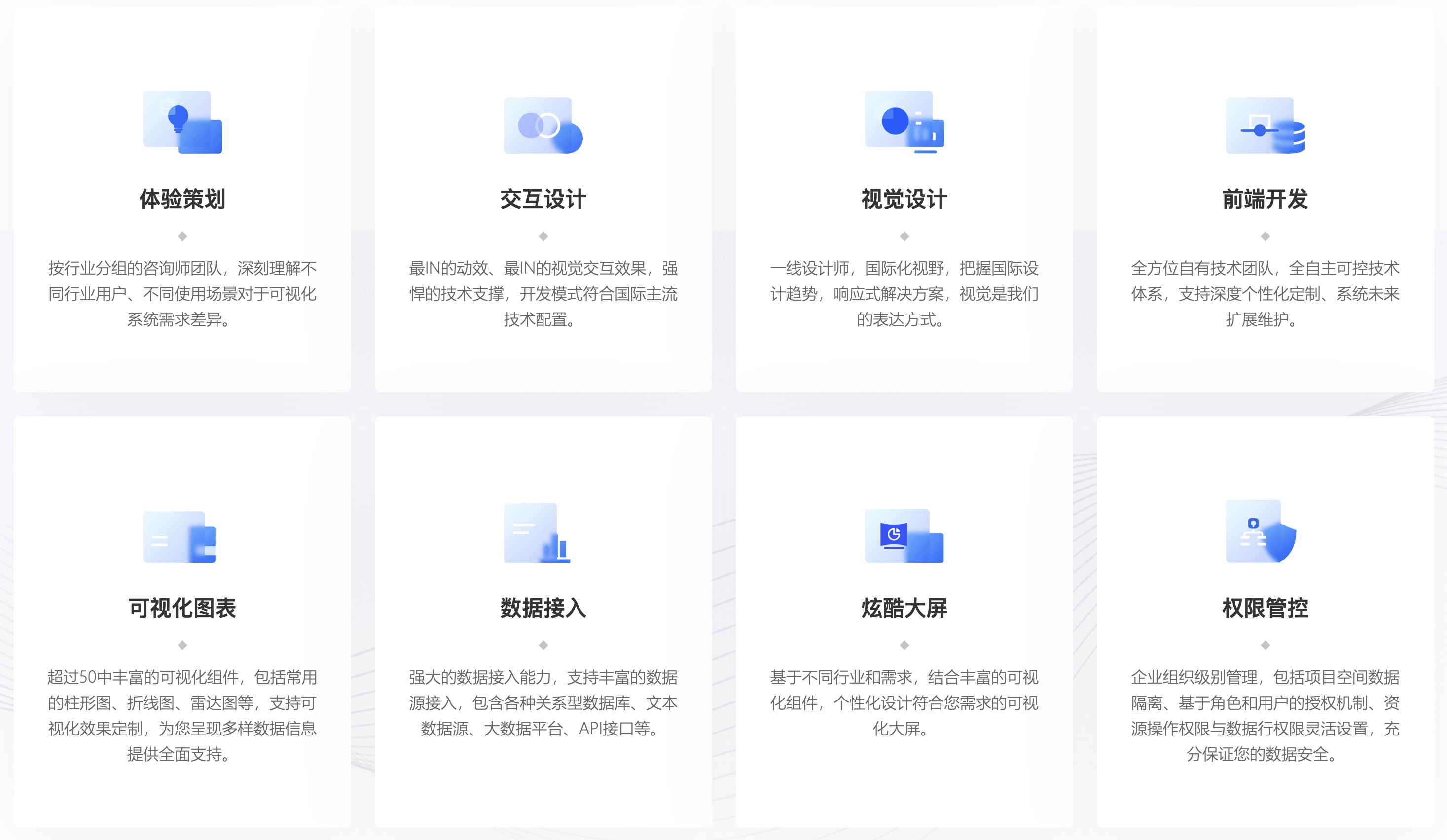Click the database icon above 前端开发

pyautogui.click(x=1265, y=125)
